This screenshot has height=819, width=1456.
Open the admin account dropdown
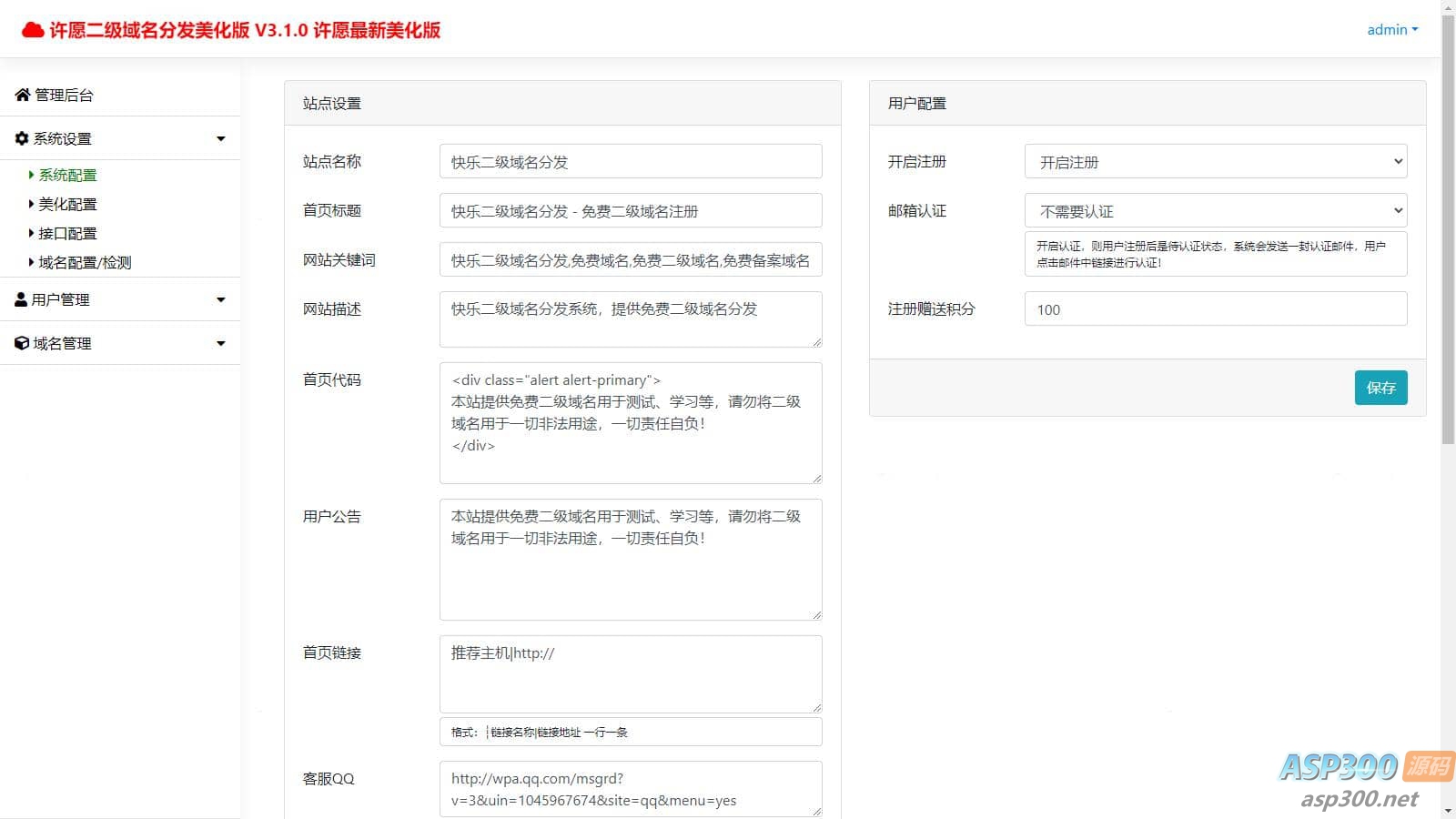coord(1391,29)
